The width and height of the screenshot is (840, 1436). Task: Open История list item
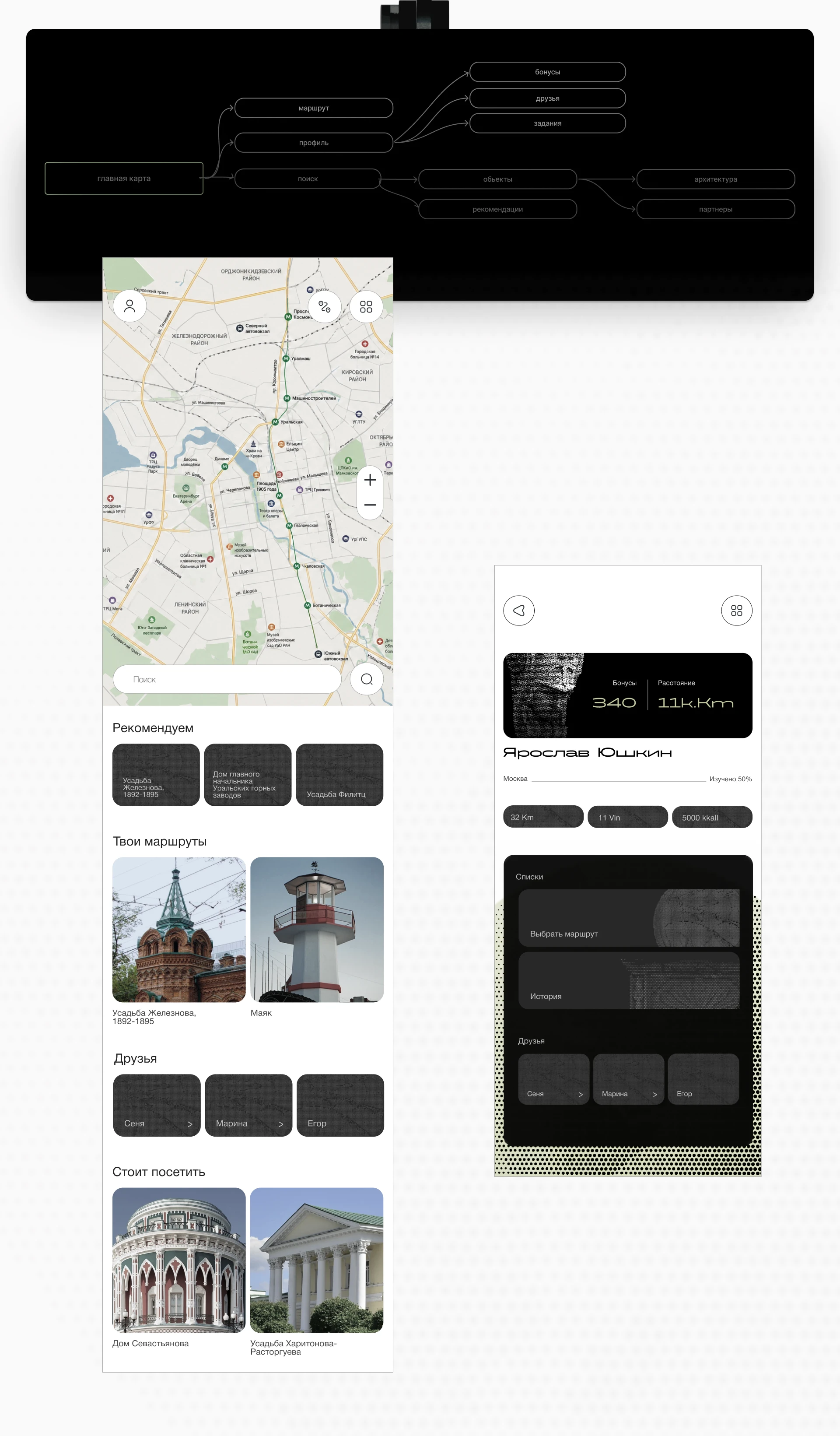(x=629, y=981)
